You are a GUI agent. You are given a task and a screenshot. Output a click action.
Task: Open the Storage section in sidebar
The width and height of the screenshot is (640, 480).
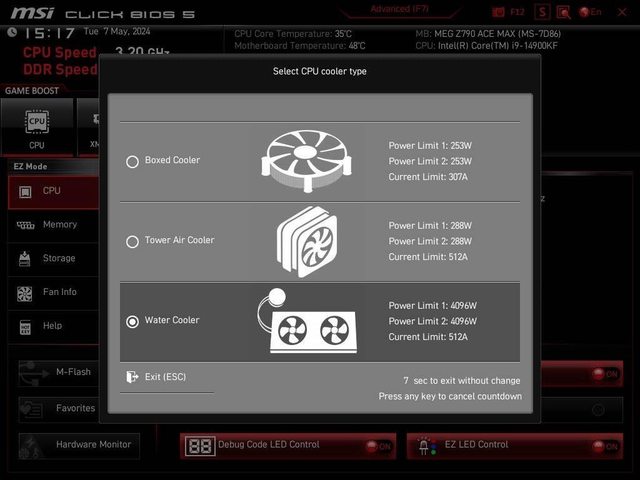click(53, 259)
